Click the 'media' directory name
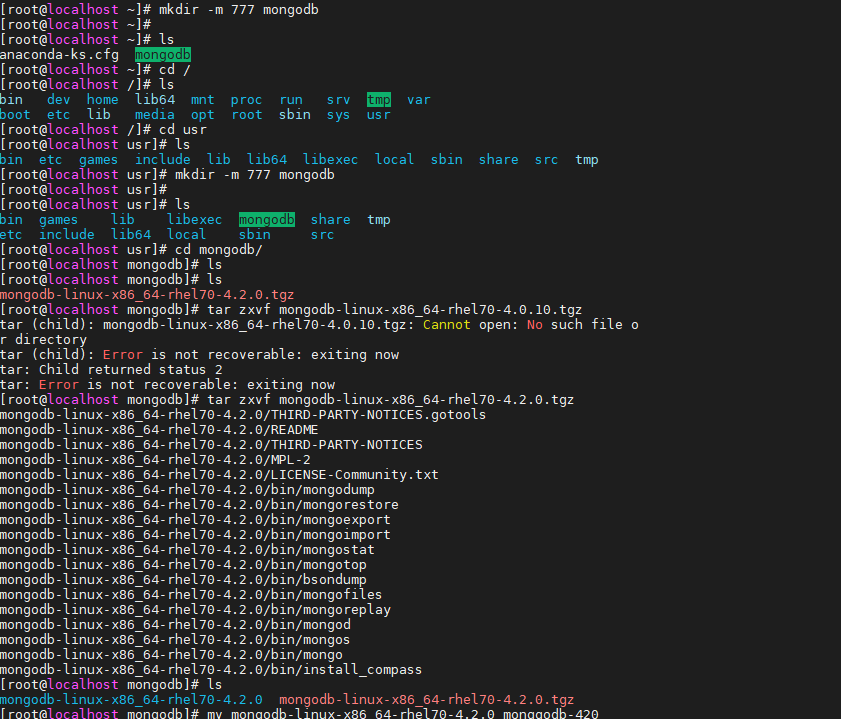Screen dimensions: 841x719 click(x=154, y=115)
